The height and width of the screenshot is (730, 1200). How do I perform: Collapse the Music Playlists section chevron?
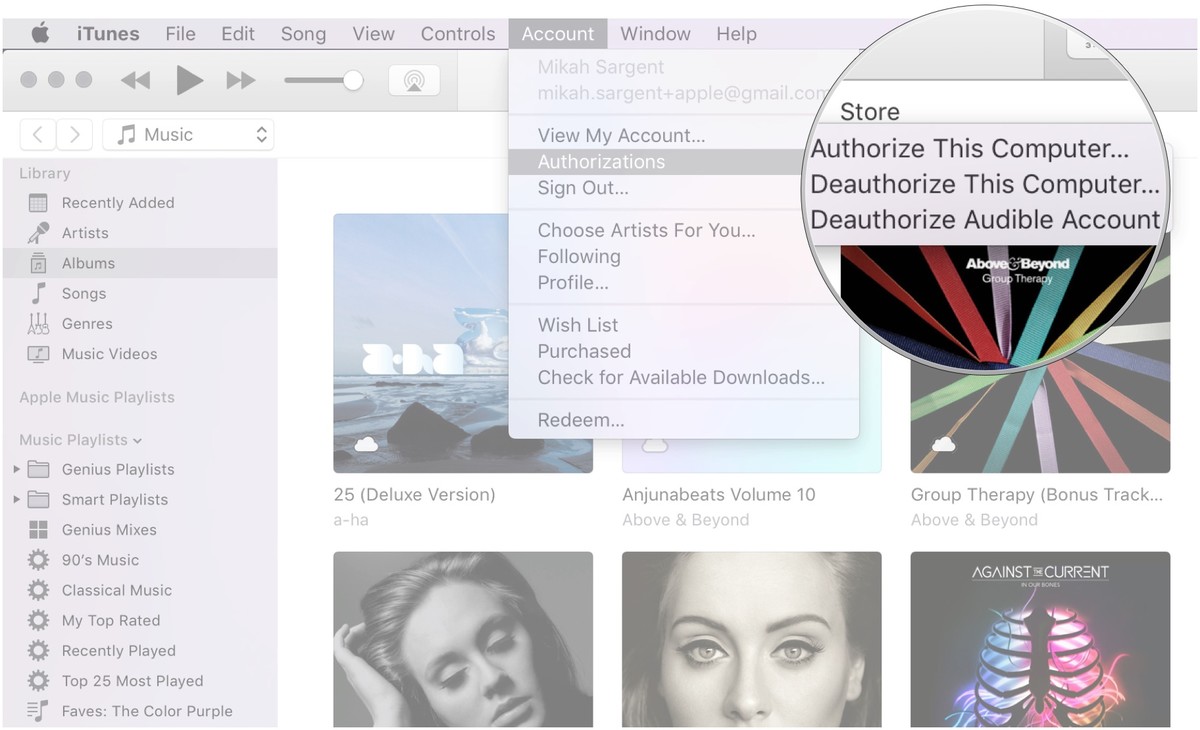click(x=137, y=440)
